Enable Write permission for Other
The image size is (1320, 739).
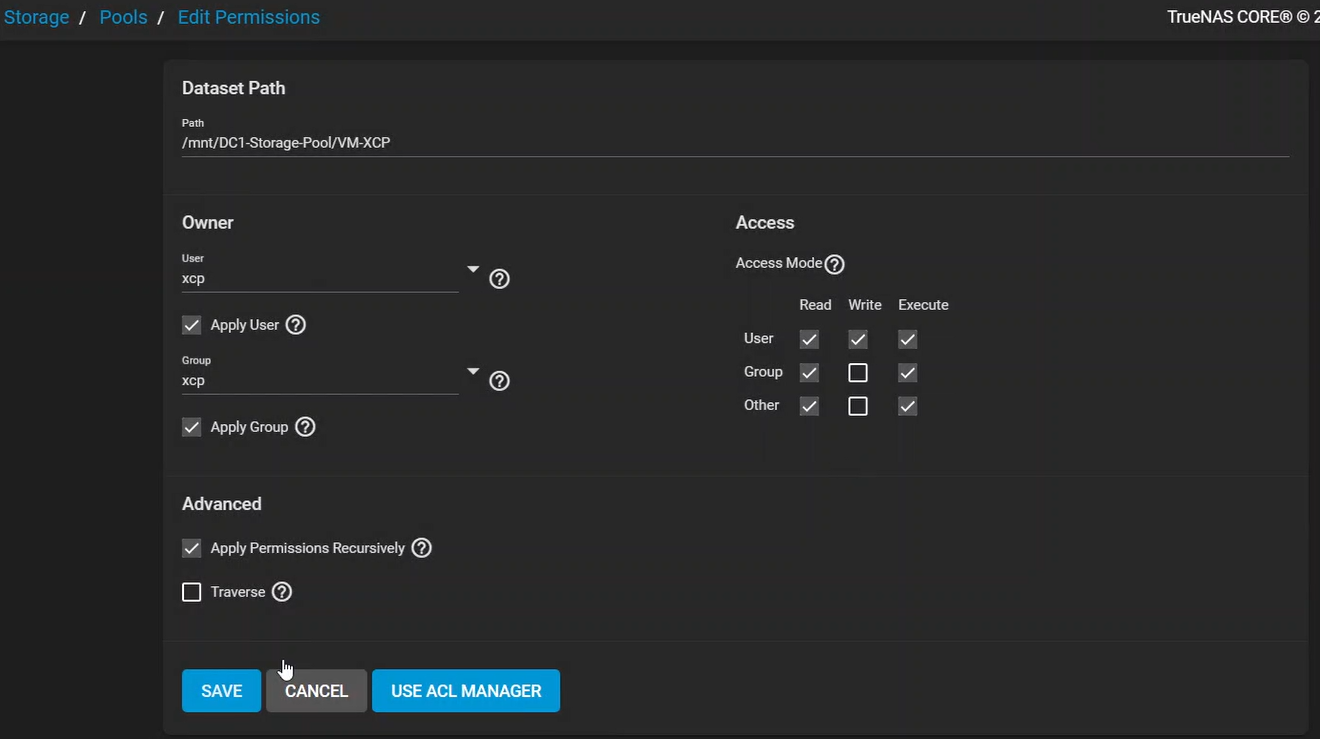(x=858, y=406)
